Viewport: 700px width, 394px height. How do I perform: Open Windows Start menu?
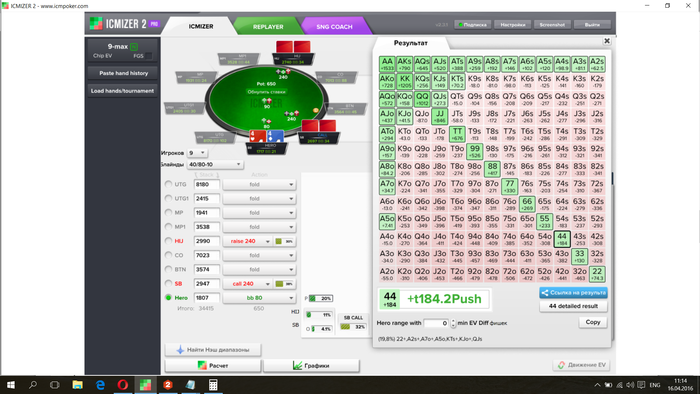coord(11,385)
